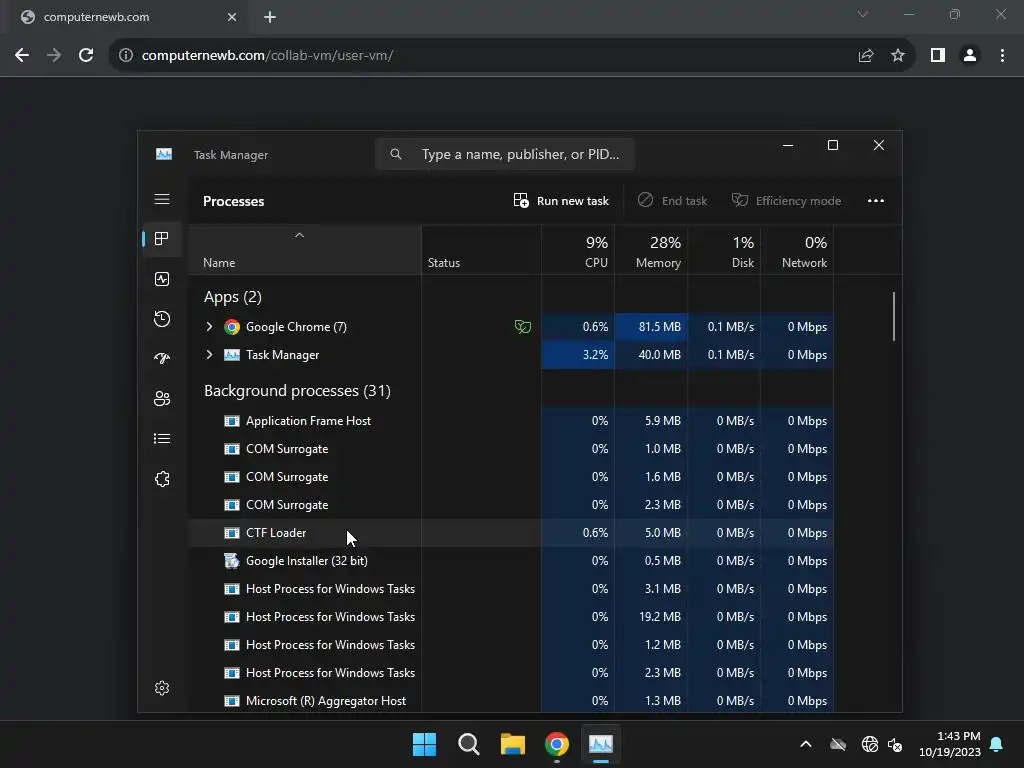
Task: Click the End task button
Action: tap(673, 200)
